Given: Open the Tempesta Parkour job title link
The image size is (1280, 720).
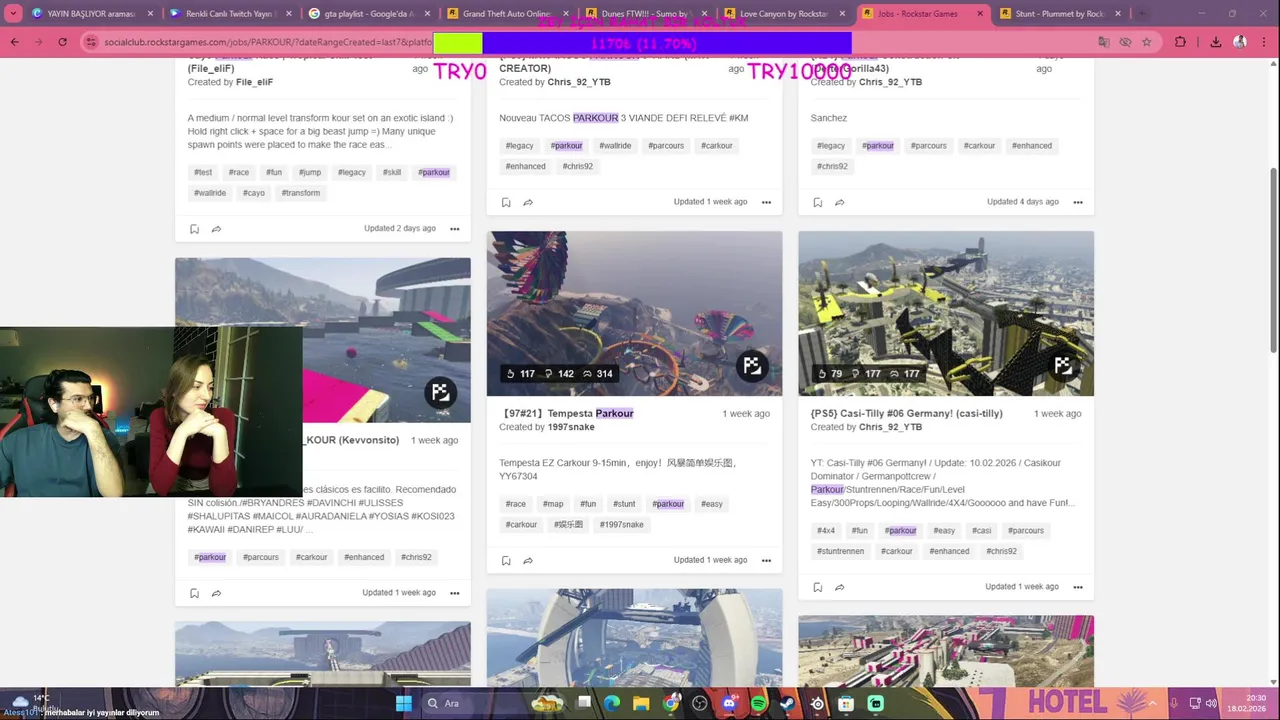Looking at the screenshot, I should [566, 413].
